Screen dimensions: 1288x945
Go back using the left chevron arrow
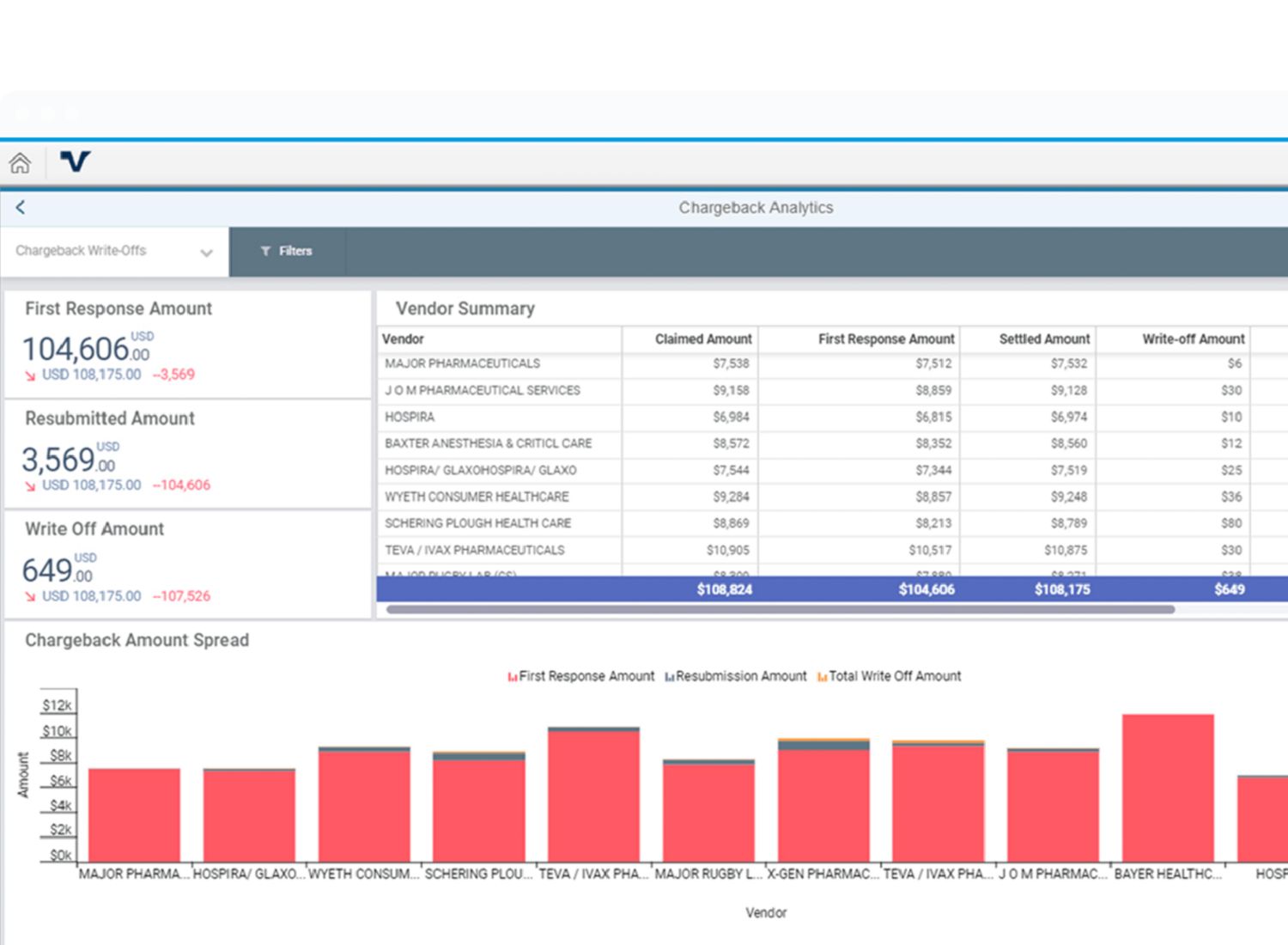21,207
